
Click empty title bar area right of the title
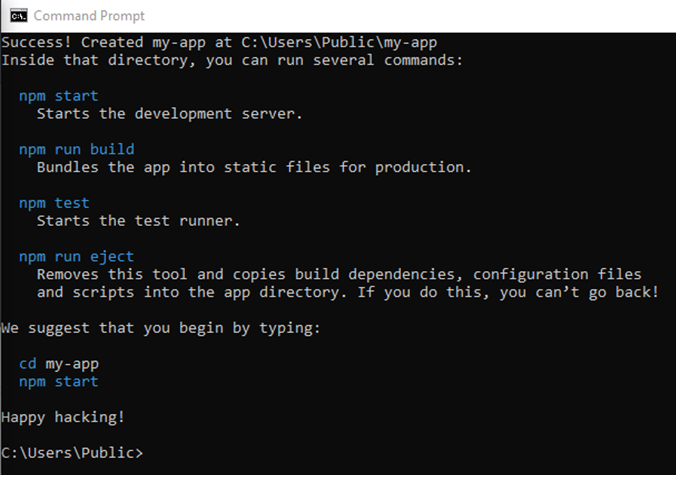[x=411, y=16]
